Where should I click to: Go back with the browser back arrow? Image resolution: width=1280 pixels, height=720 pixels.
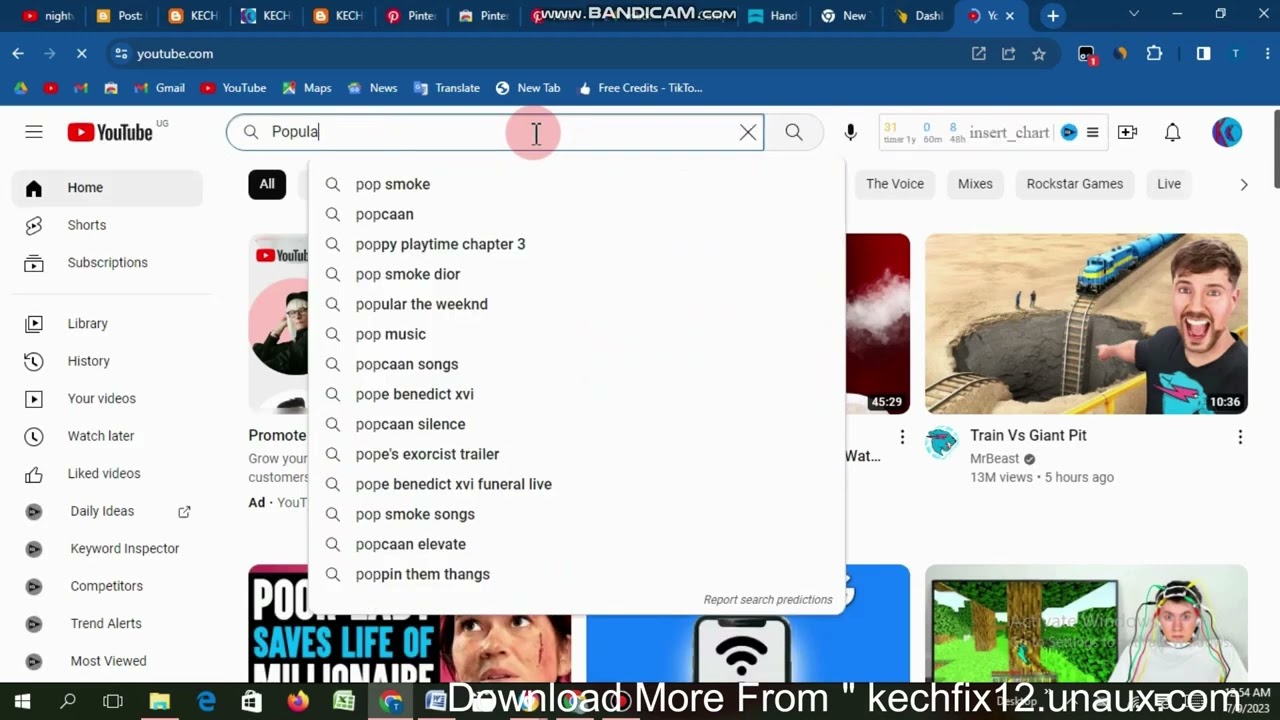[x=18, y=54]
